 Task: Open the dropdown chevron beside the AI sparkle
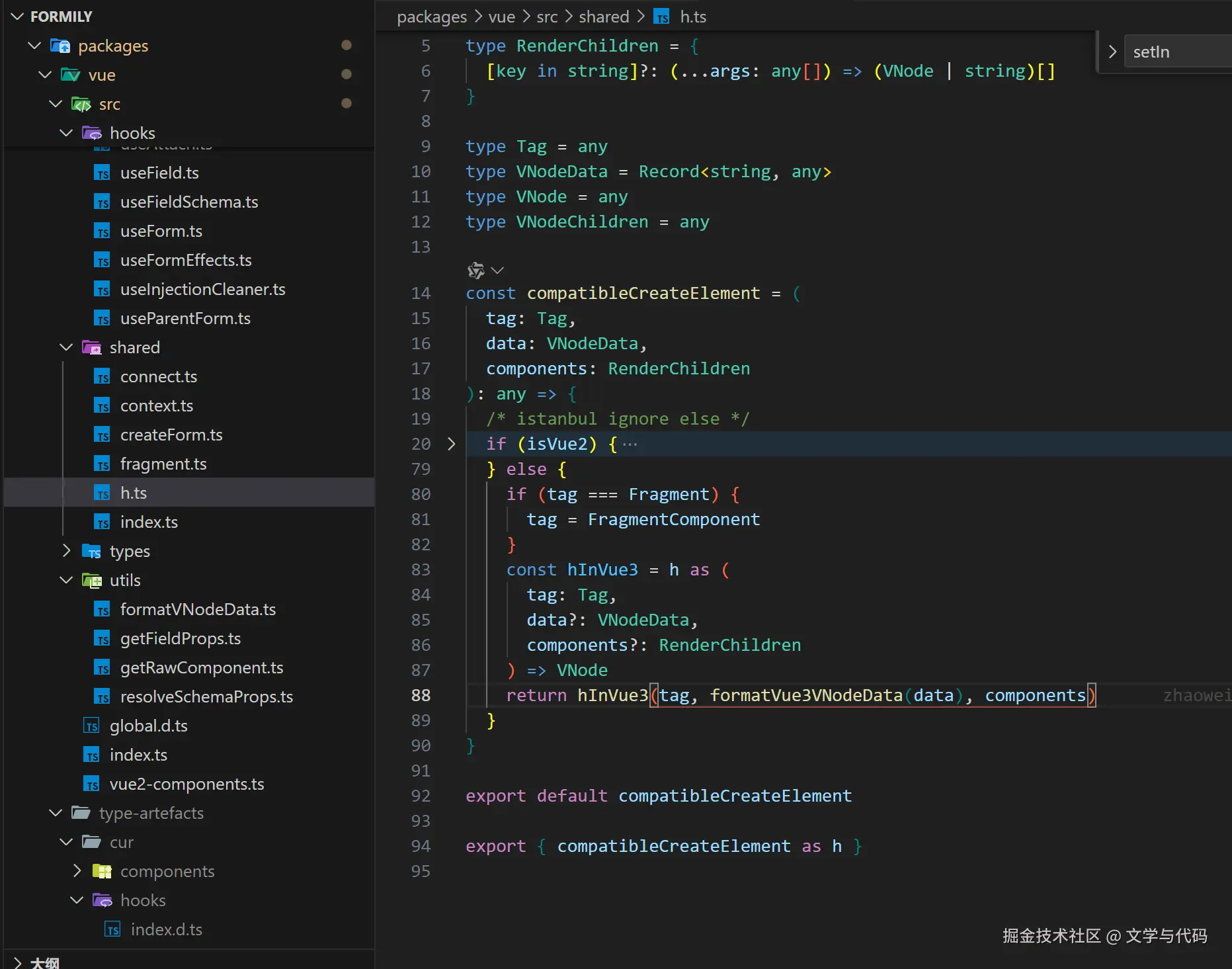pos(498,270)
